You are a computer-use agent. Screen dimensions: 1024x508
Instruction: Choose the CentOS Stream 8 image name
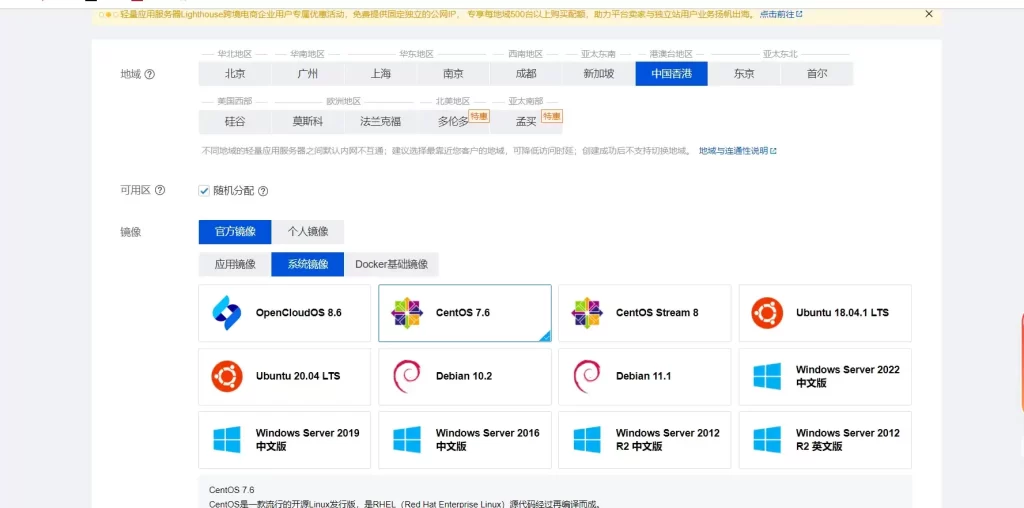657,313
